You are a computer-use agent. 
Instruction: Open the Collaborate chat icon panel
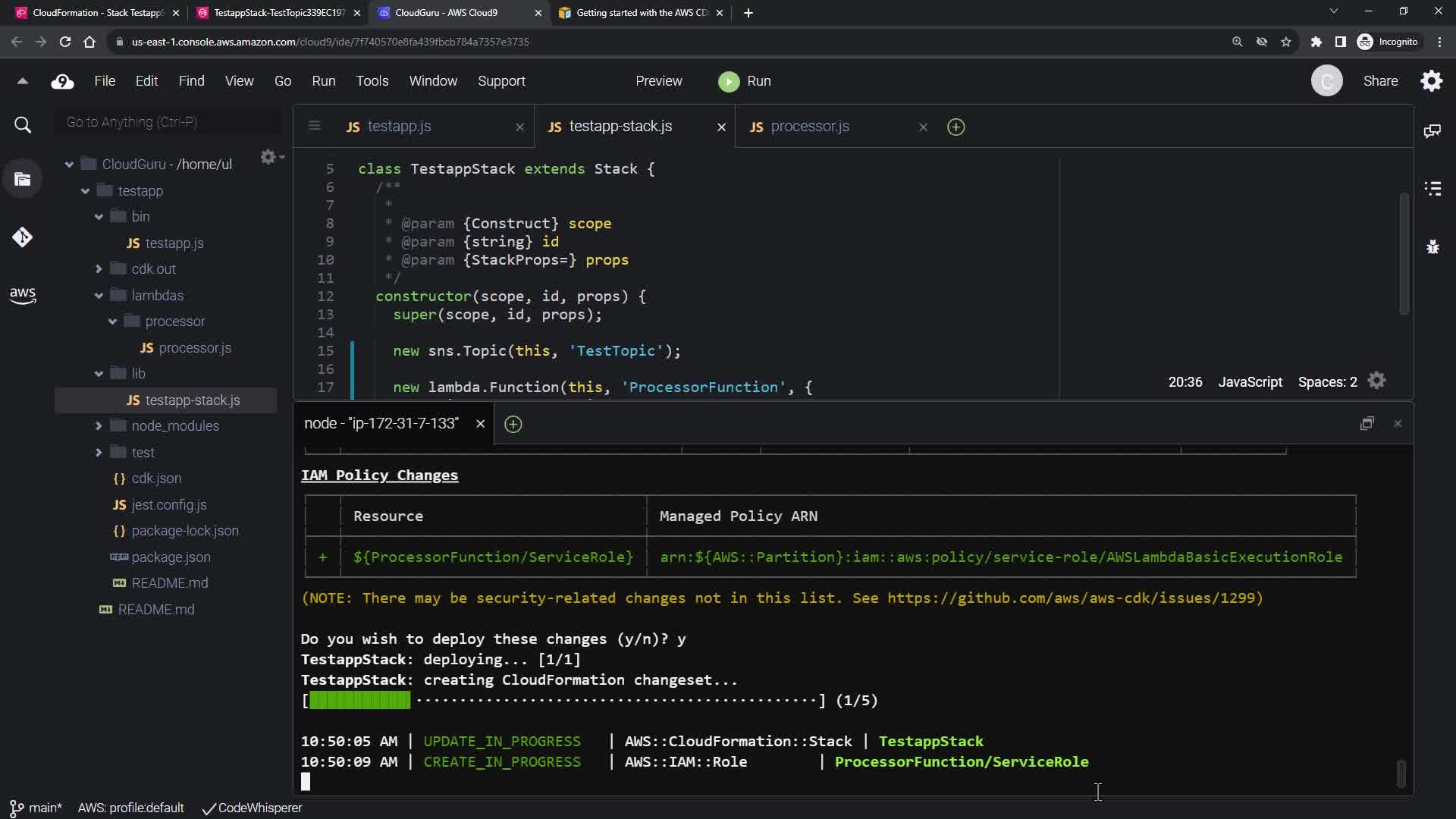tap(1432, 131)
